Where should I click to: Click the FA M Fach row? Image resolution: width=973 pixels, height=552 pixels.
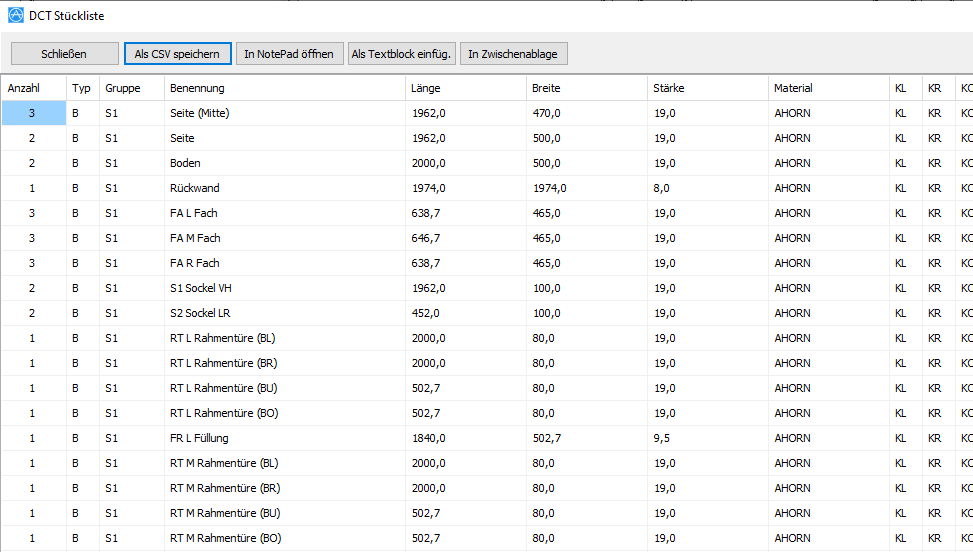point(195,238)
